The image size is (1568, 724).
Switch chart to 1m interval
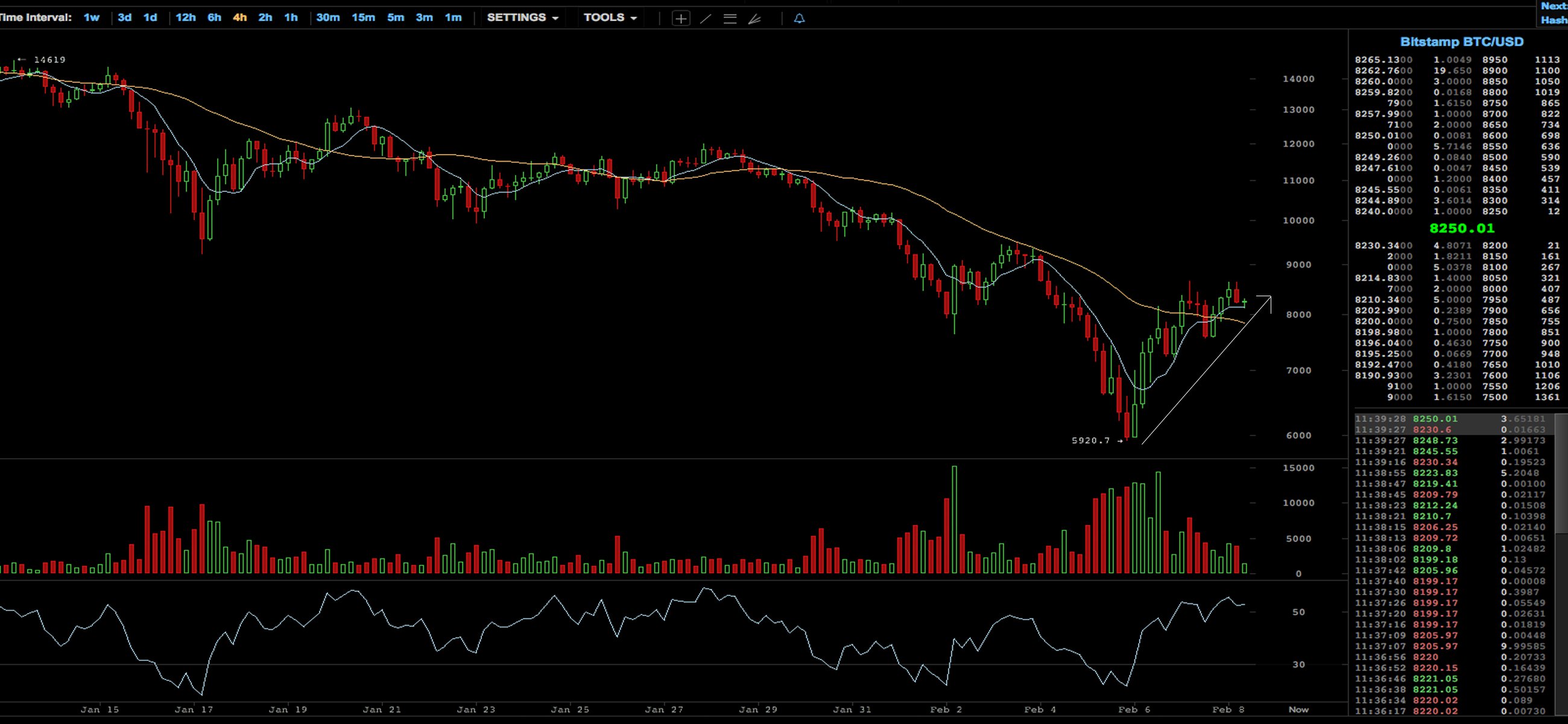(x=453, y=17)
